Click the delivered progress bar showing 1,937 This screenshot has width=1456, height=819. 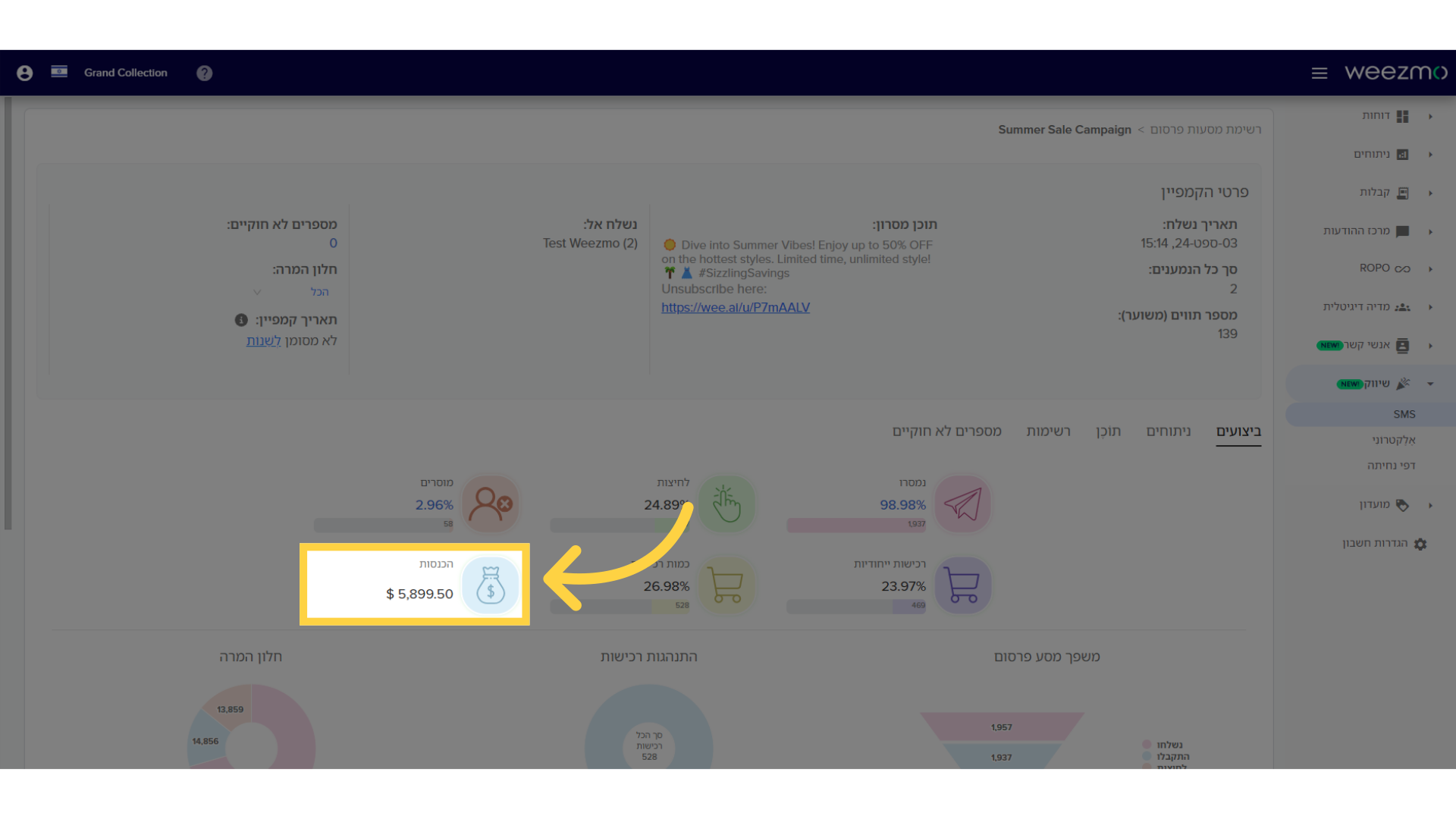click(856, 525)
